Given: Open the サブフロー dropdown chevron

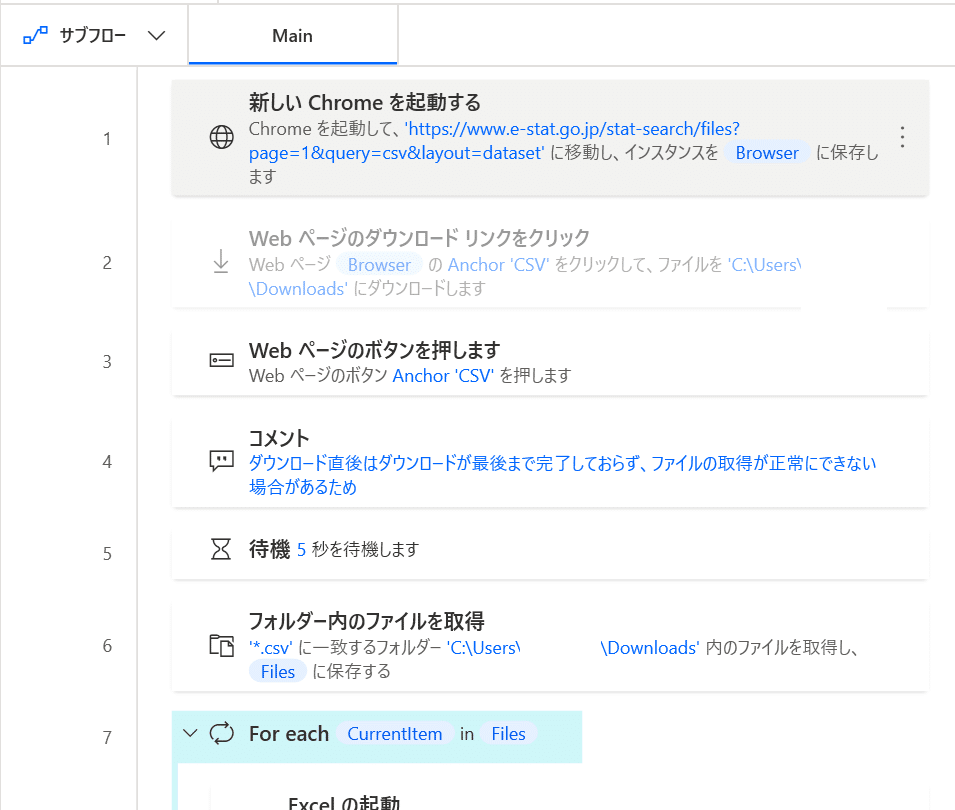Looking at the screenshot, I should pyautogui.click(x=157, y=36).
